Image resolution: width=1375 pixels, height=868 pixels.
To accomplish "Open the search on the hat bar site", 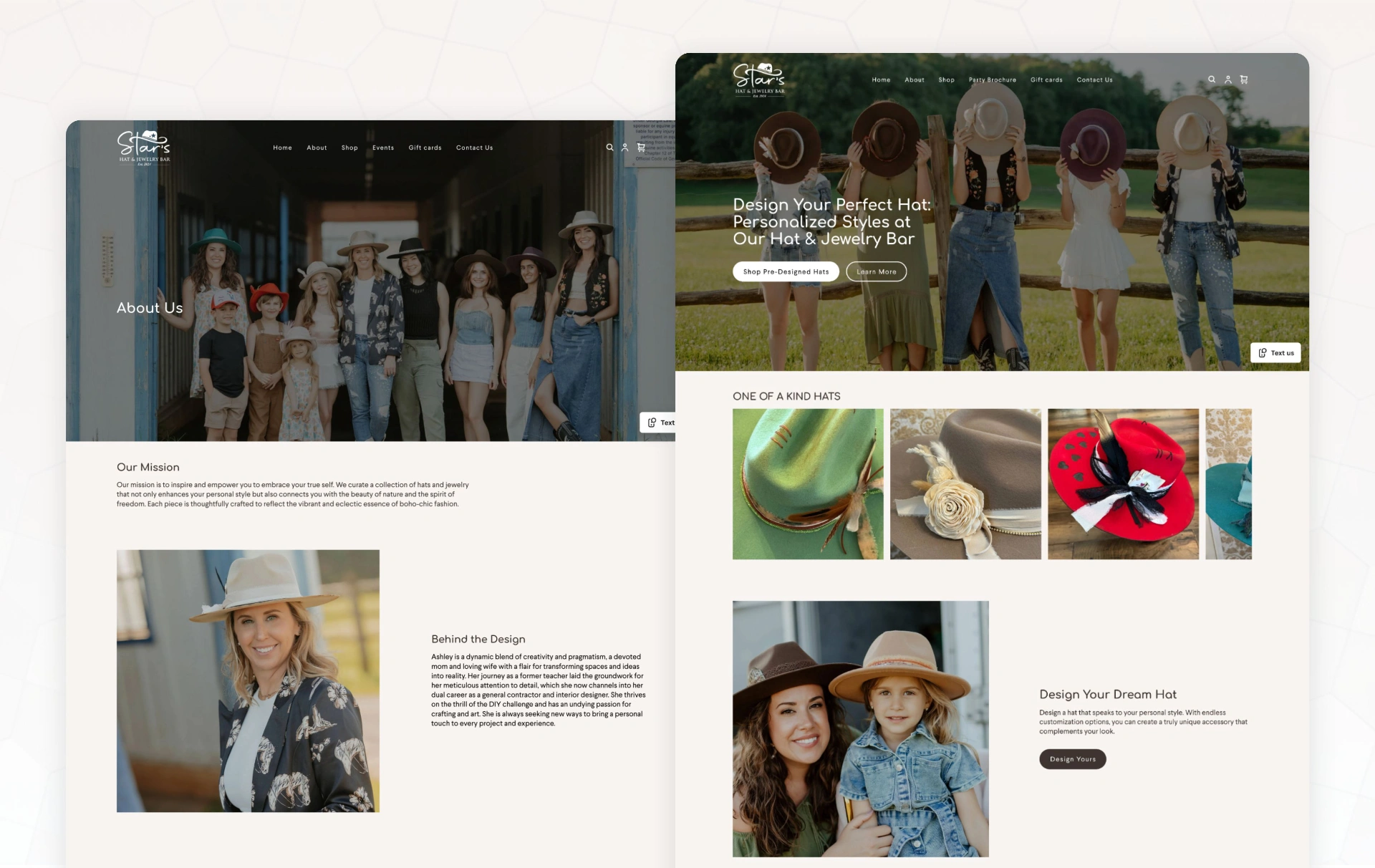I will tap(1210, 79).
